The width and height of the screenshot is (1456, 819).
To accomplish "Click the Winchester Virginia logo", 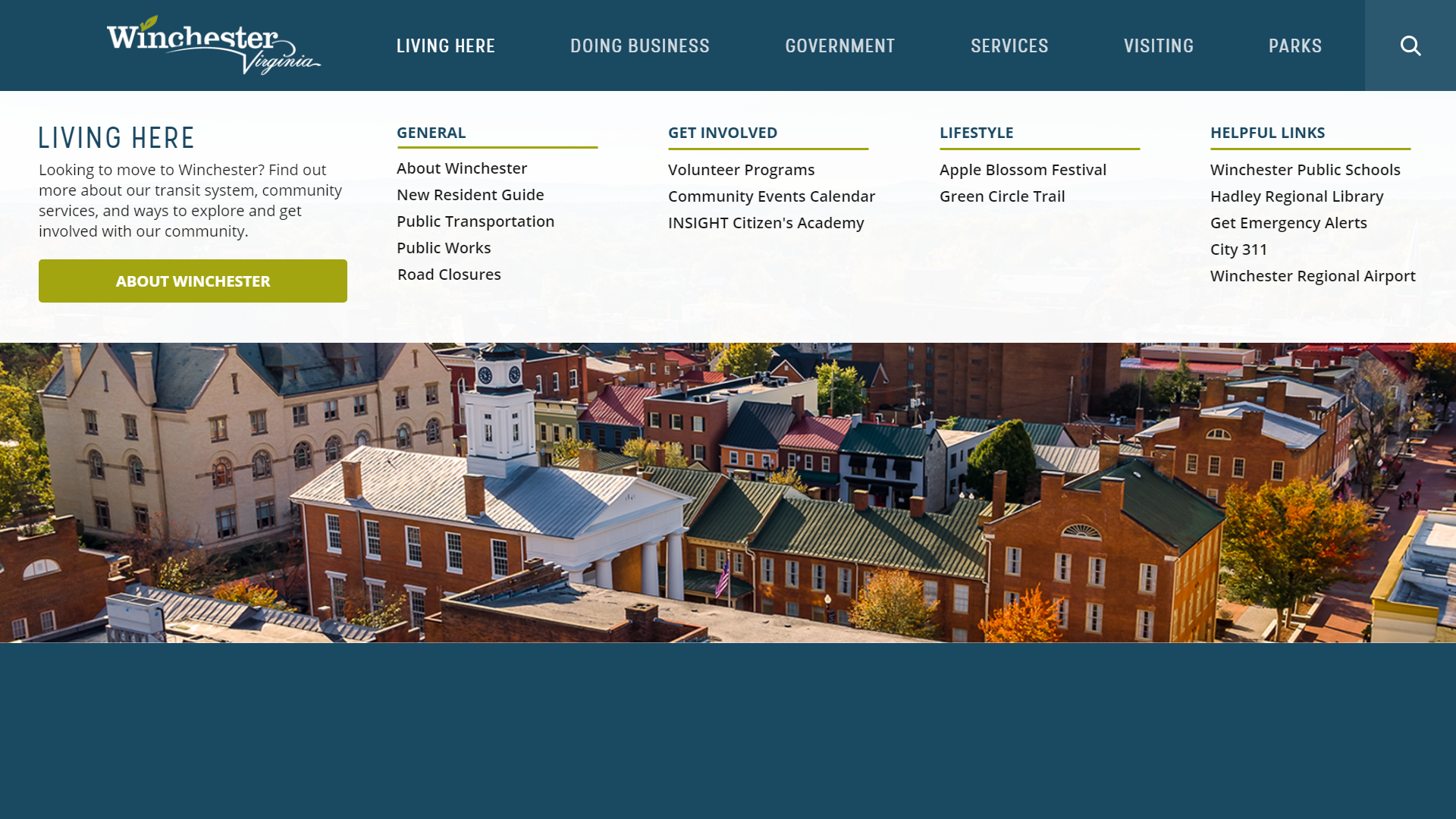I will 214,45.
